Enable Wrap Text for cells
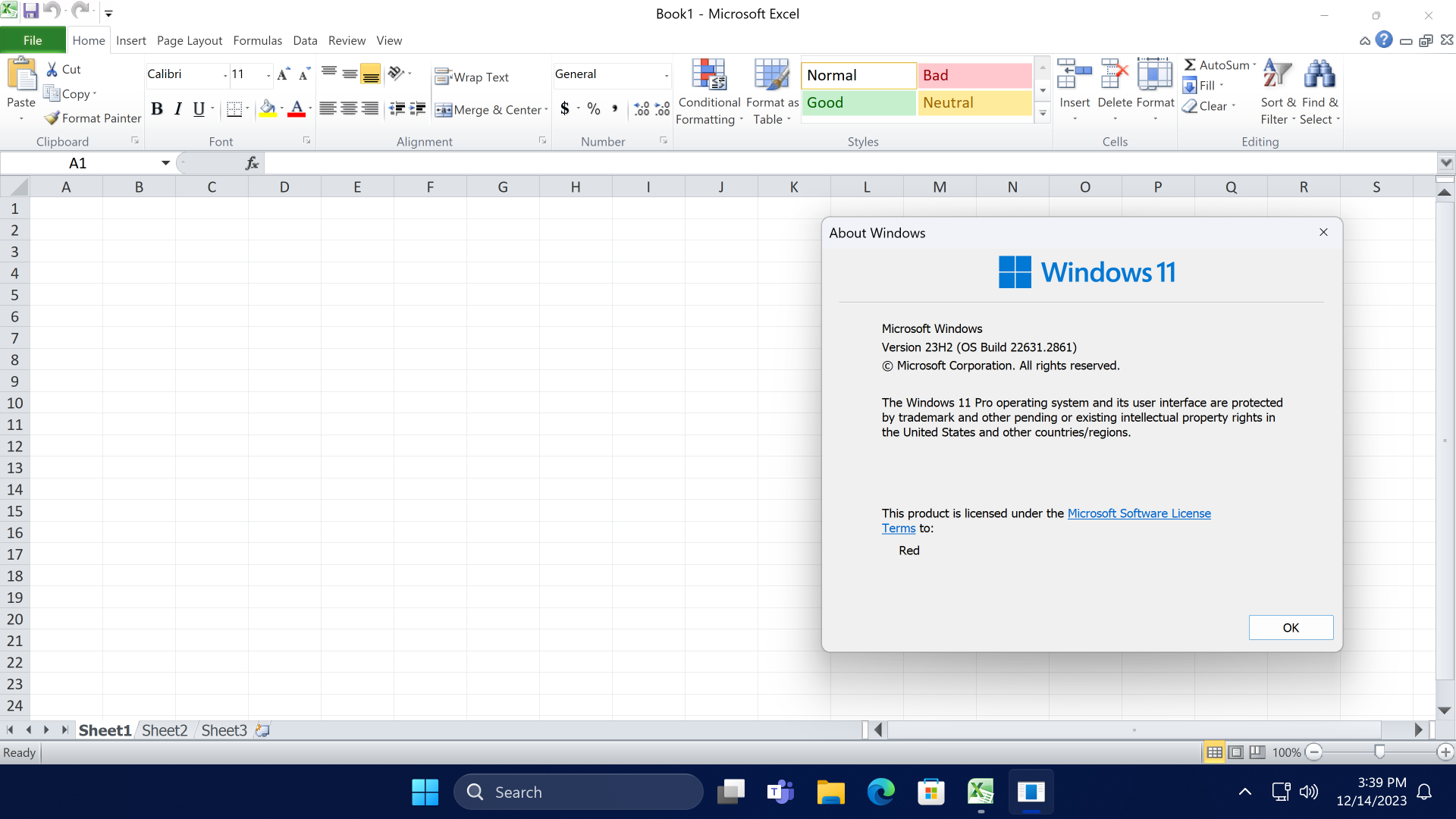This screenshot has height=819, width=1456. 472,77
